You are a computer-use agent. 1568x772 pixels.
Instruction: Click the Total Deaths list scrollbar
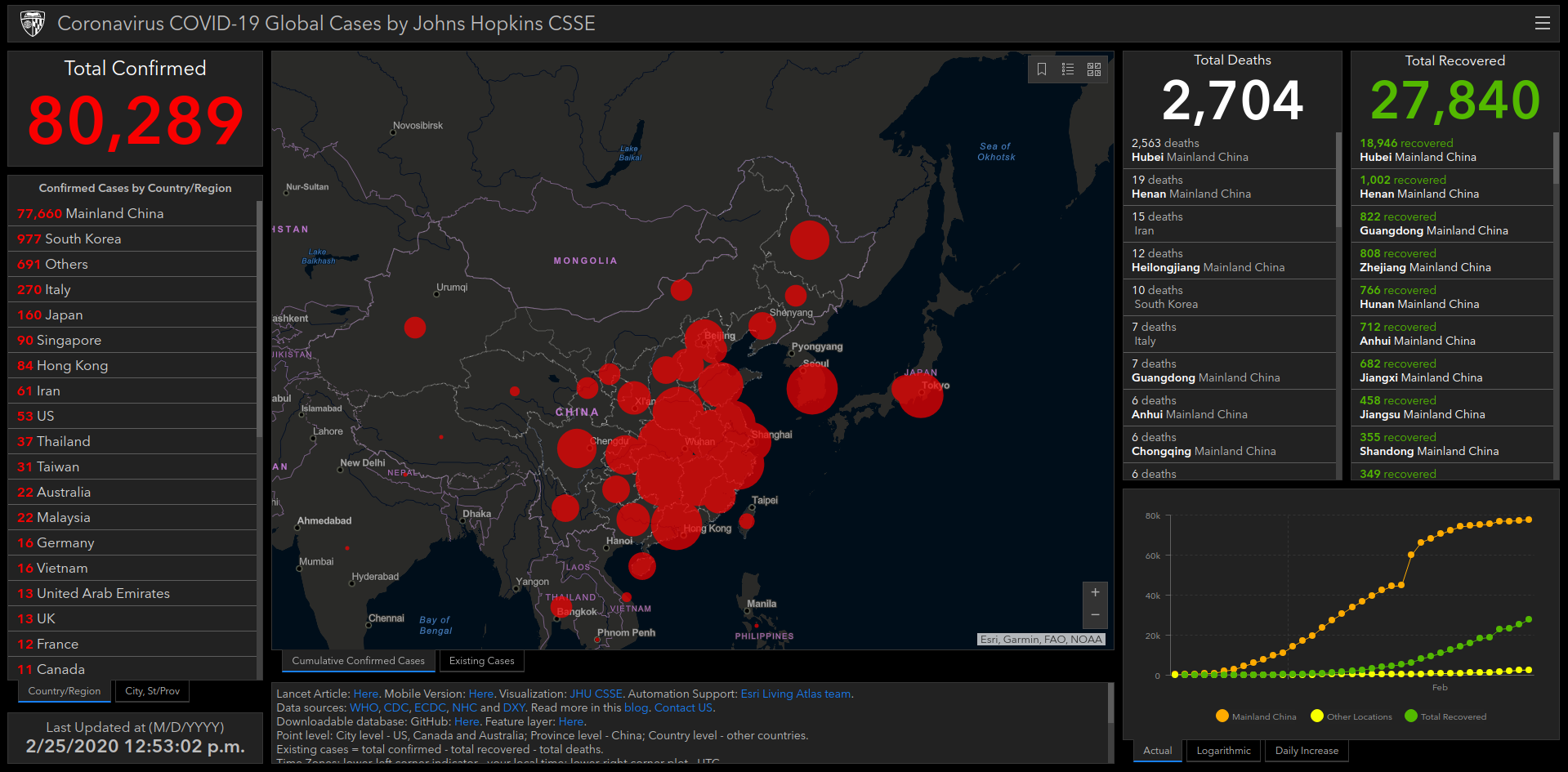(x=1338, y=180)
